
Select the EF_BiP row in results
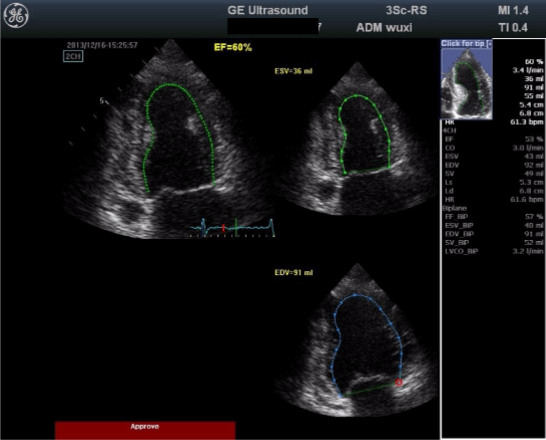coord(493,217)
